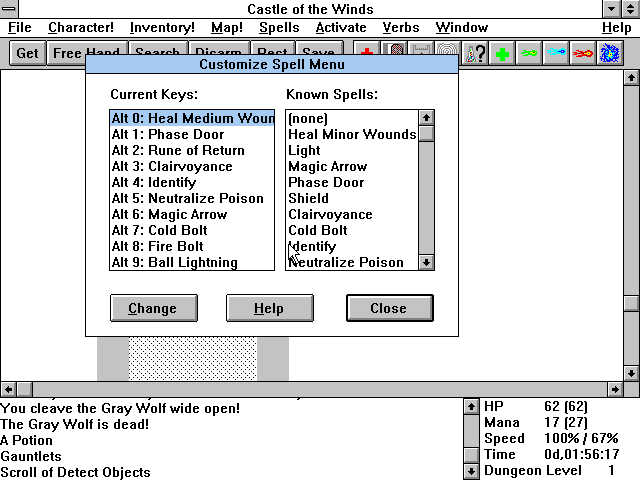Click the message log scrollbar thumb
This screenshot has height=480, width=640.
coord(471,455)
